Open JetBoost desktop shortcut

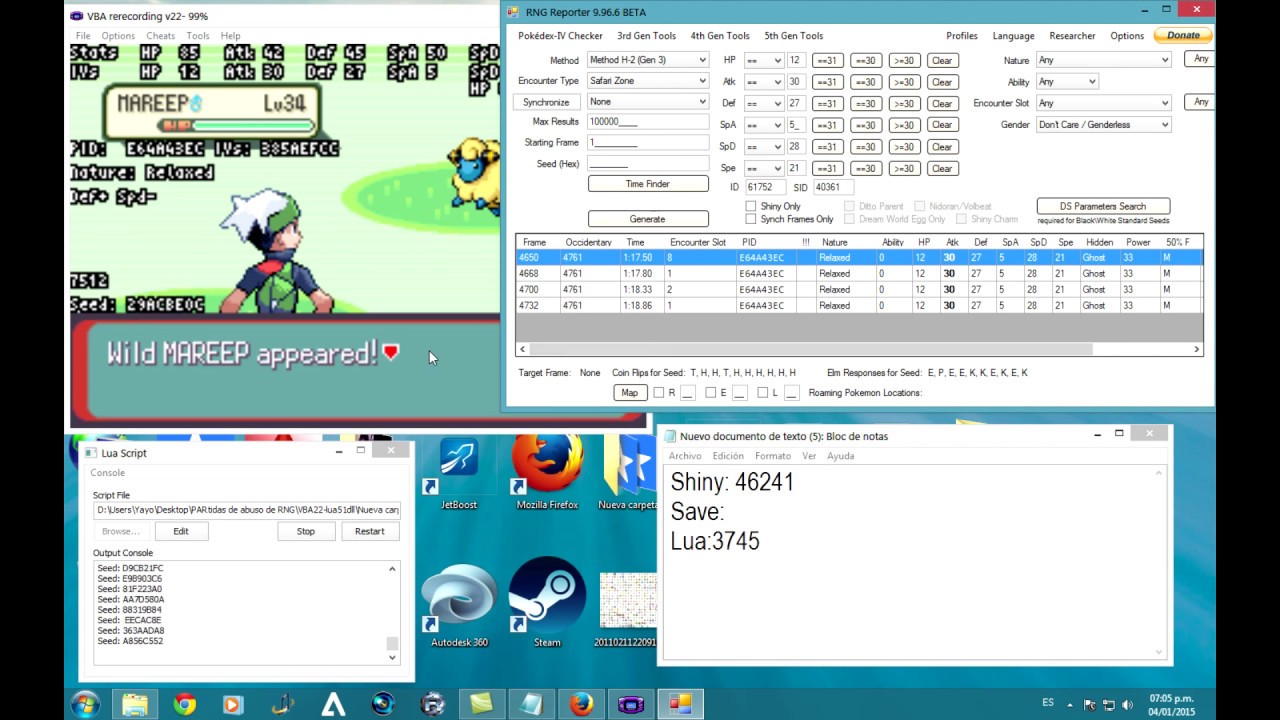pyautogui.click(x=459, y=474)
